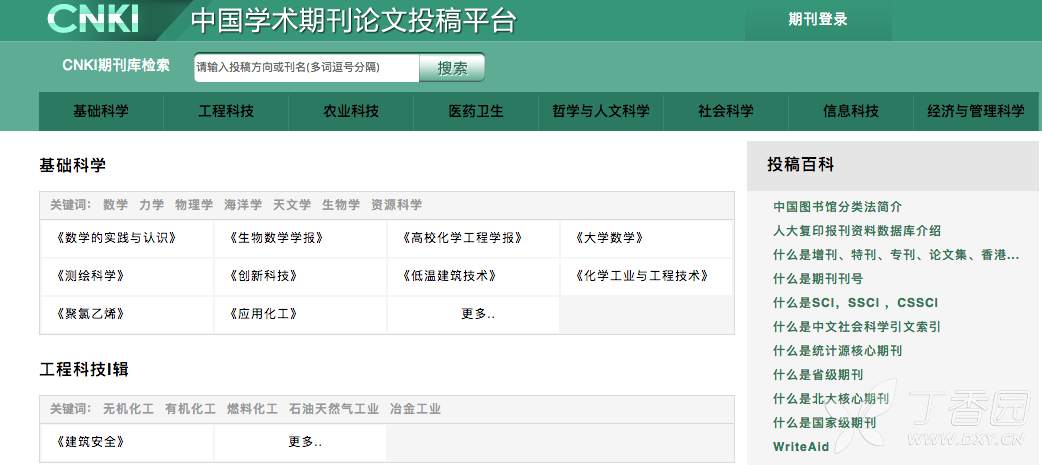Viewport: 1042px width, 465px height.
Task: Open journal 《化学工业与工程技术》
Action: 642,276
